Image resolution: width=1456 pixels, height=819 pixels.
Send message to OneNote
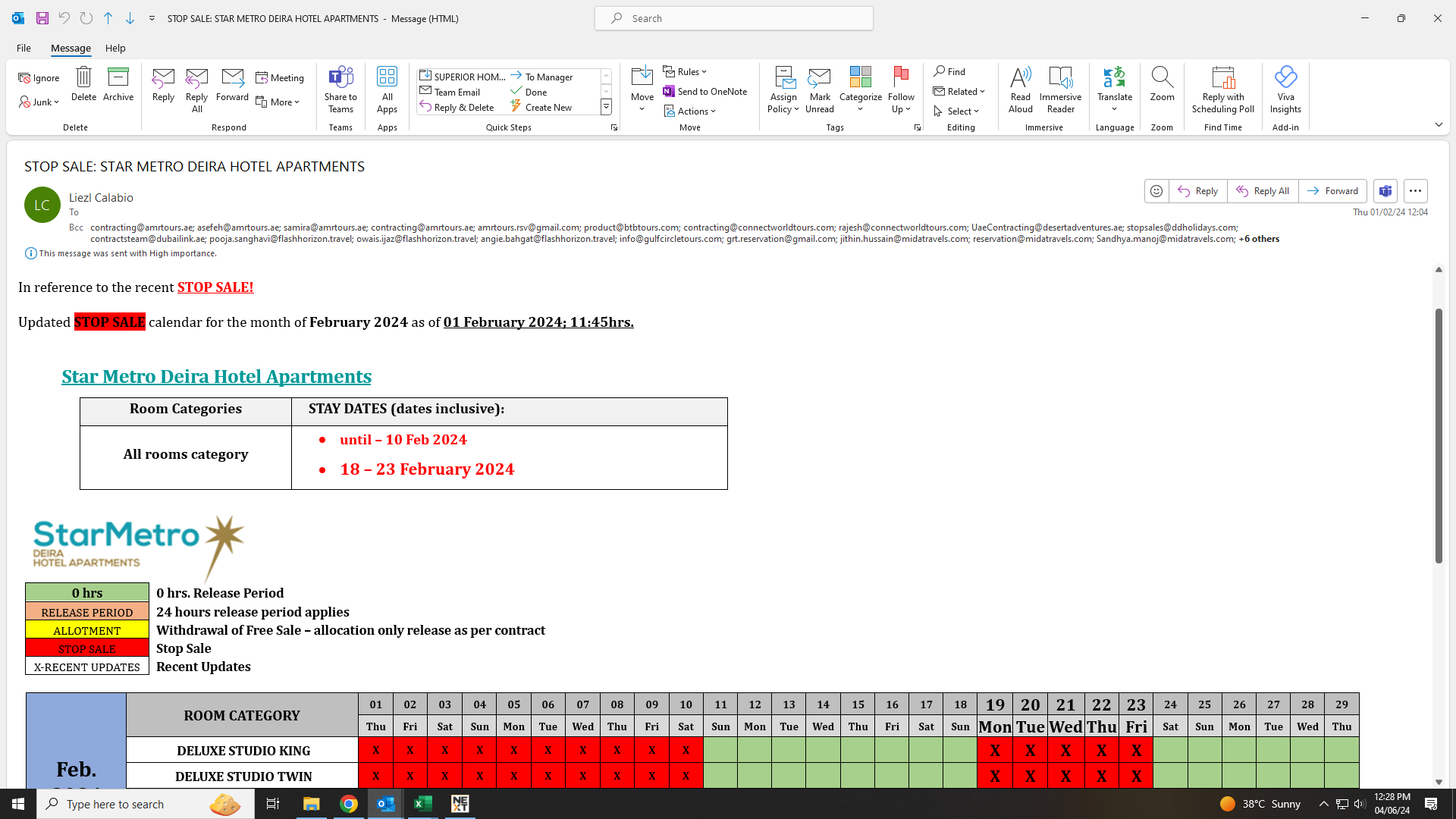[x=705, y=91]
